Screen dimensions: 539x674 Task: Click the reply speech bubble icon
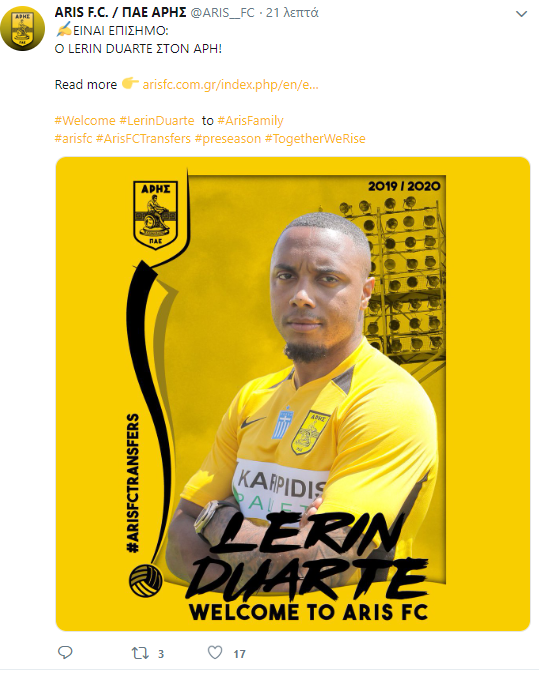65,653
